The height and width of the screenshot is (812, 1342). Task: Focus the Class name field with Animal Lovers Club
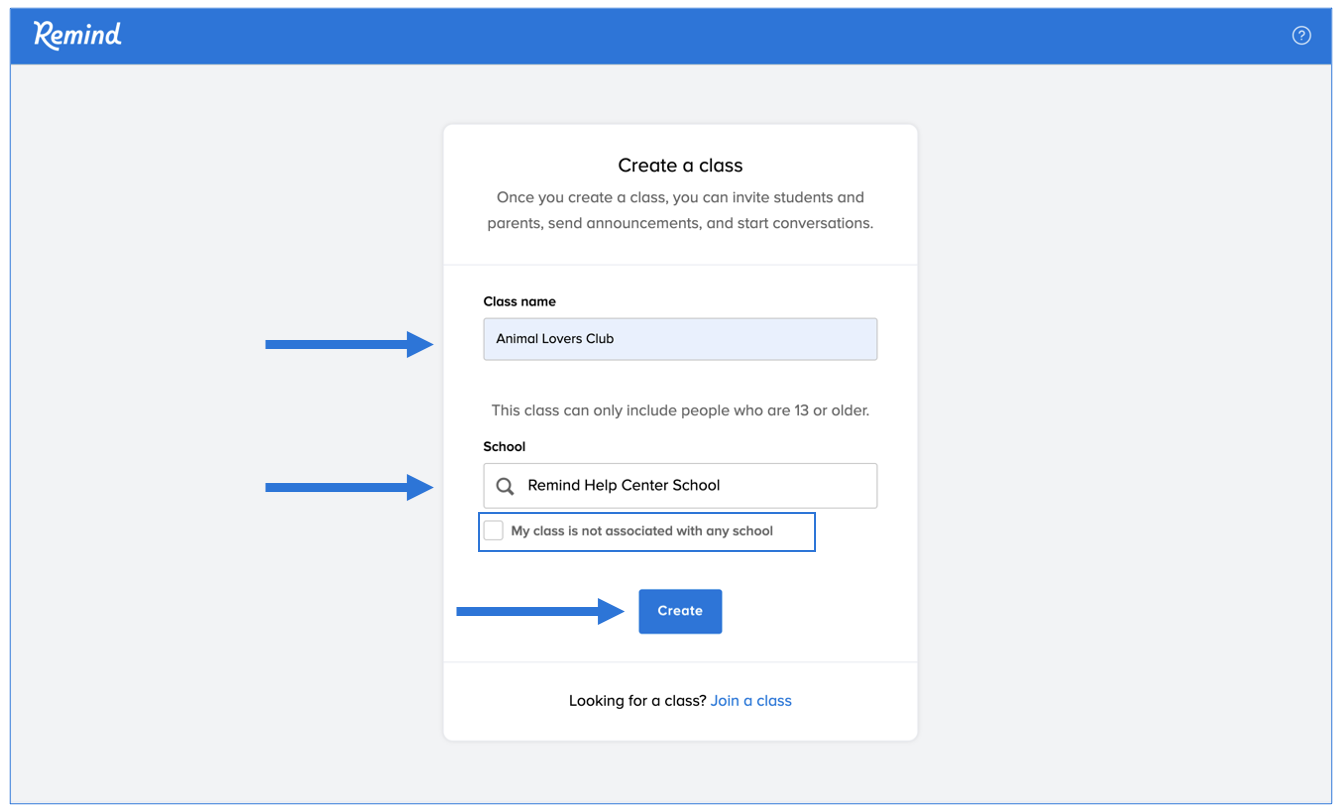point(680,339)
